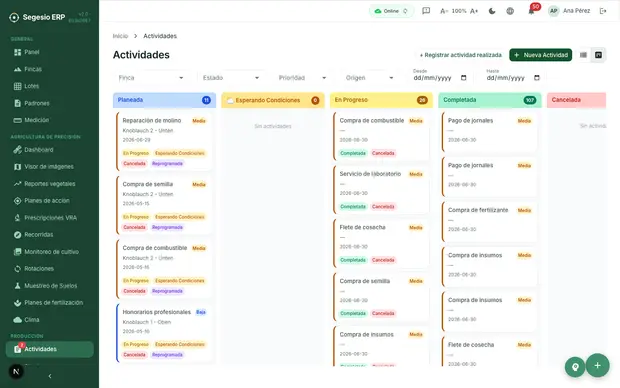
Task: Open the Desde calendar picker icon
Action: click(464, 78)
